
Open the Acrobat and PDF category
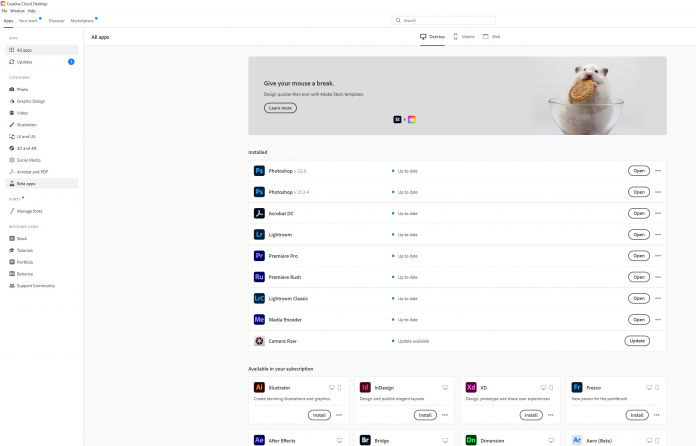(42, 172)
